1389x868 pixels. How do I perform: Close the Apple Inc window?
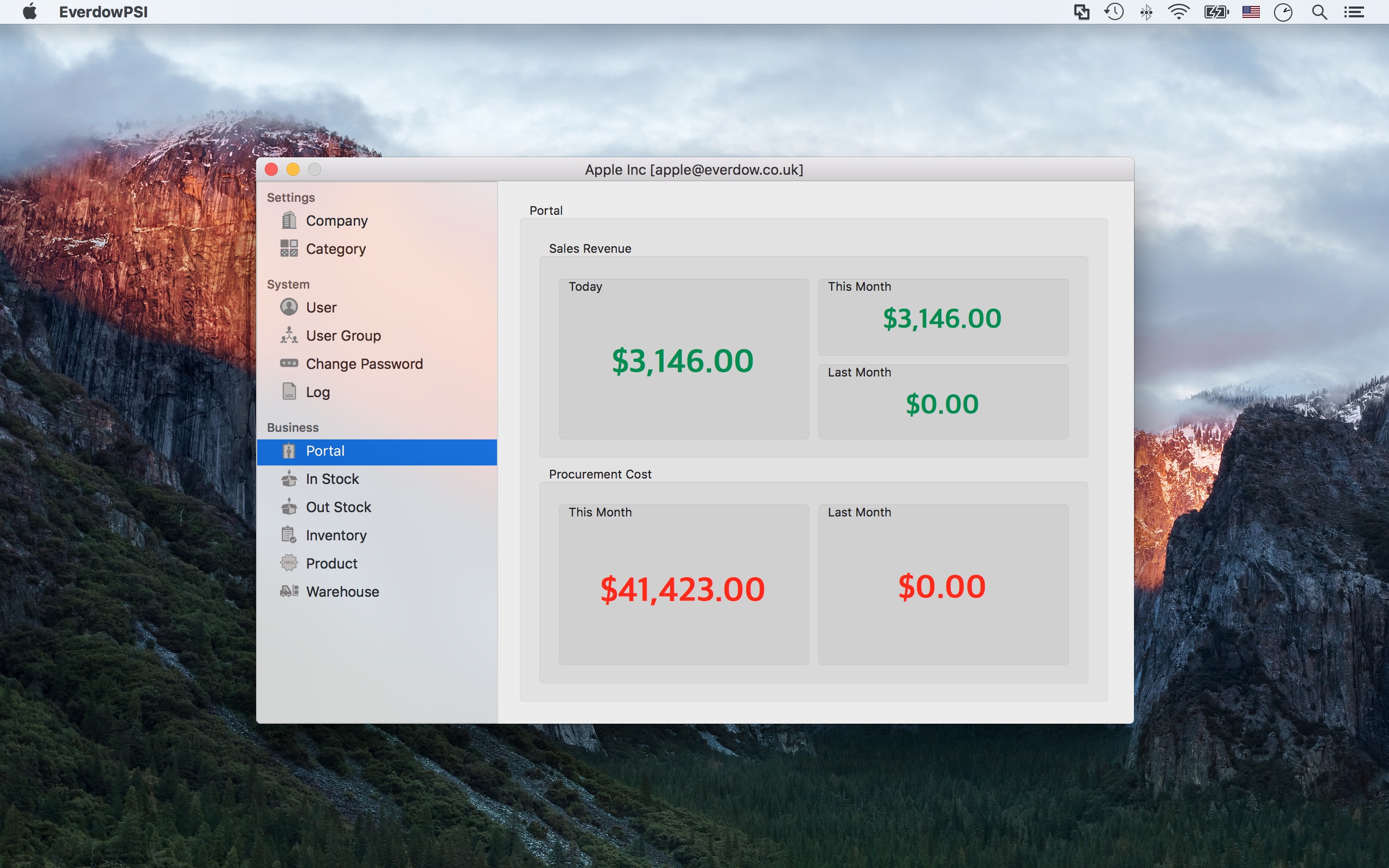coord(271,169)
